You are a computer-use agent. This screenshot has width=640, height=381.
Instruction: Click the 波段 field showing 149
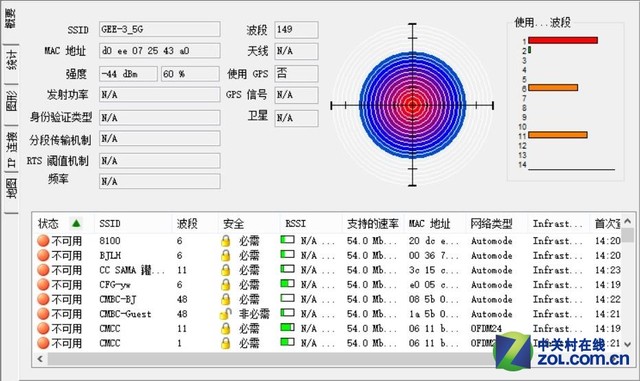click(296, 30)
